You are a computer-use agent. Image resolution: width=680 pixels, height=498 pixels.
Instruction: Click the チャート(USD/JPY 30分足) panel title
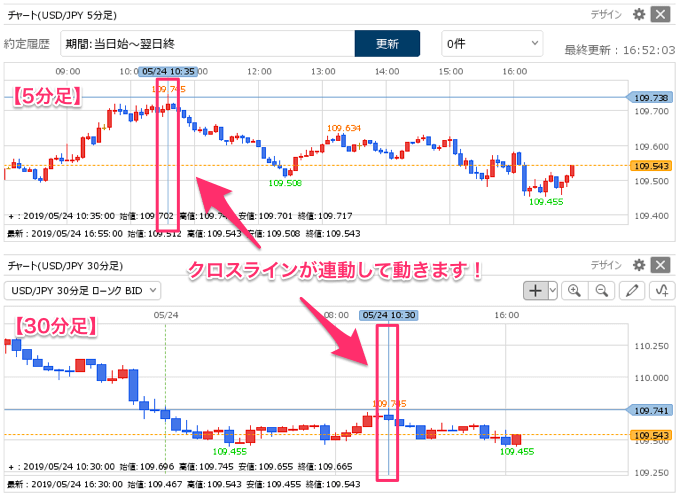(65, 265)
